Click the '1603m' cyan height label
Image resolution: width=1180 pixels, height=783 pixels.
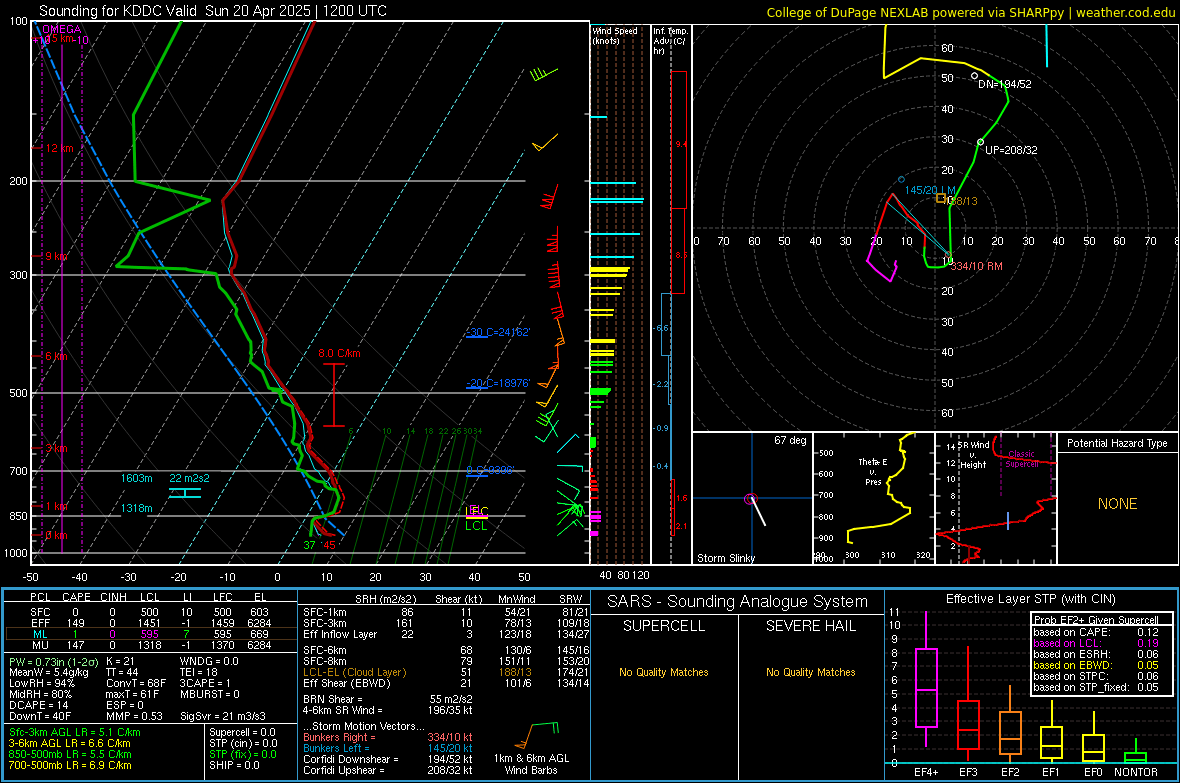pyautogui.click(x=137, y=478)
